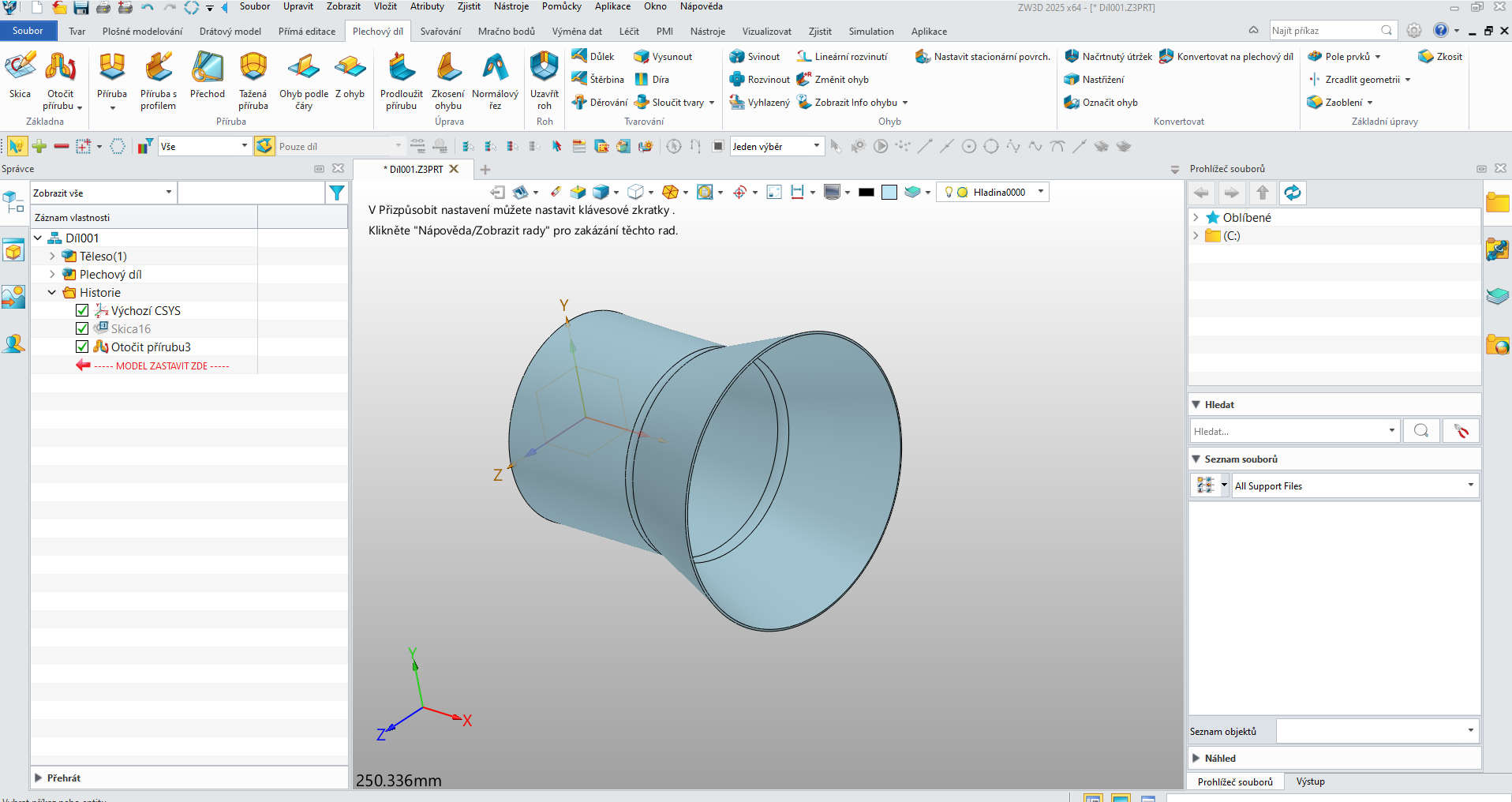This screenshot has height=802, width=1512.
Task: Open the Hladina0000 layer dropdown
Action: (x=993, y=192)
